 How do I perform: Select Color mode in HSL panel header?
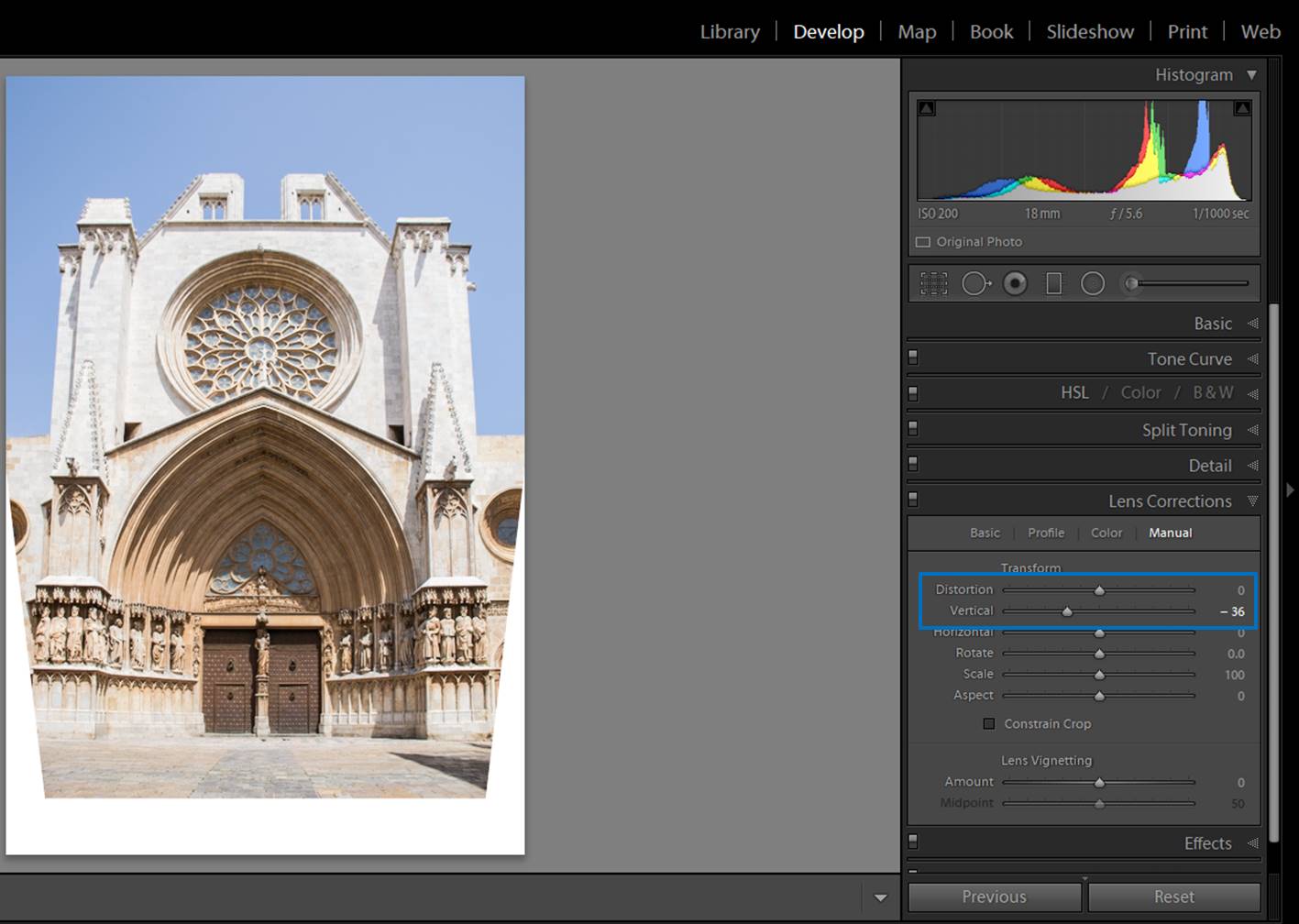[x=1140, y=392]
